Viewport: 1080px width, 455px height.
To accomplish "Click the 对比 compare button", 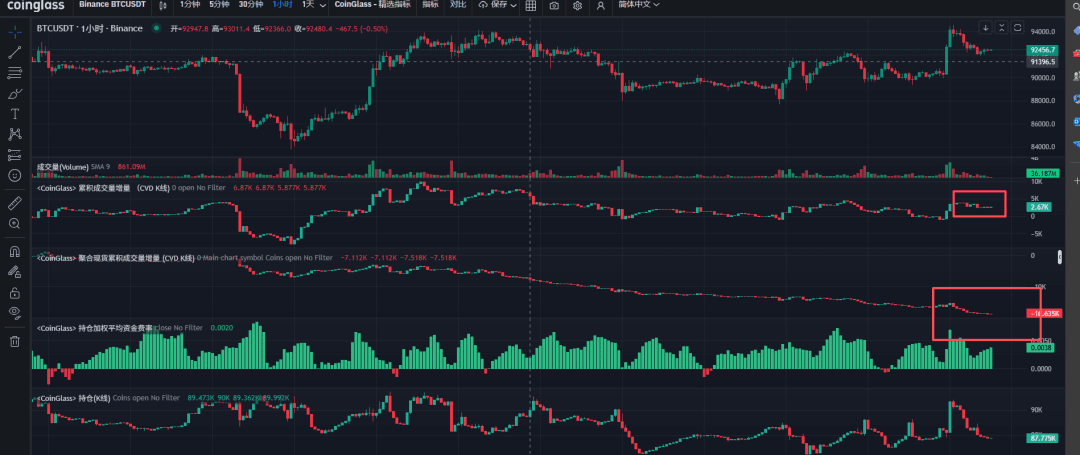I will (457, 5).
